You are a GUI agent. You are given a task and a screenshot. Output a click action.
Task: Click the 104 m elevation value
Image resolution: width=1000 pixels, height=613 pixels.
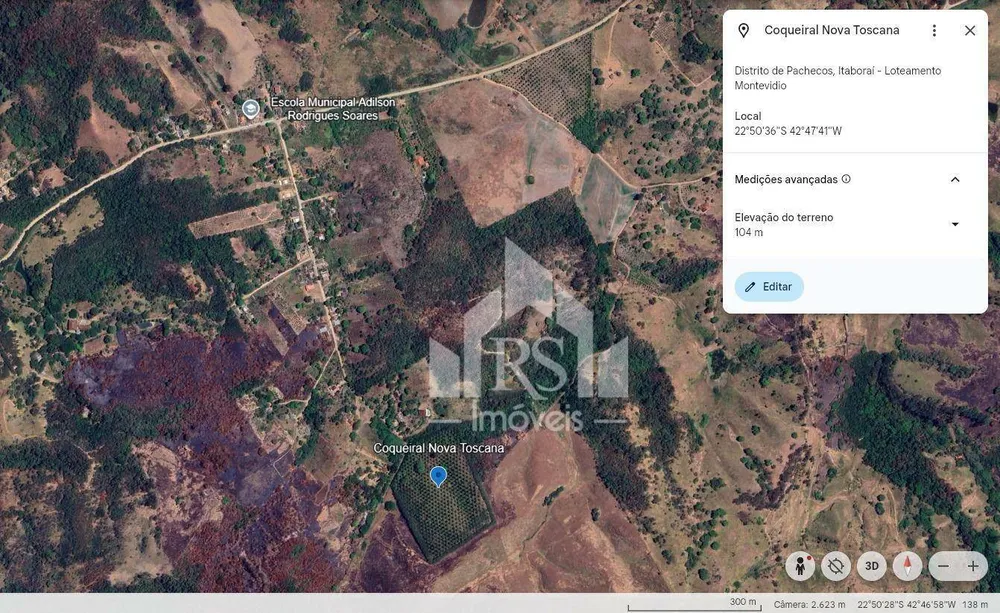748,233
